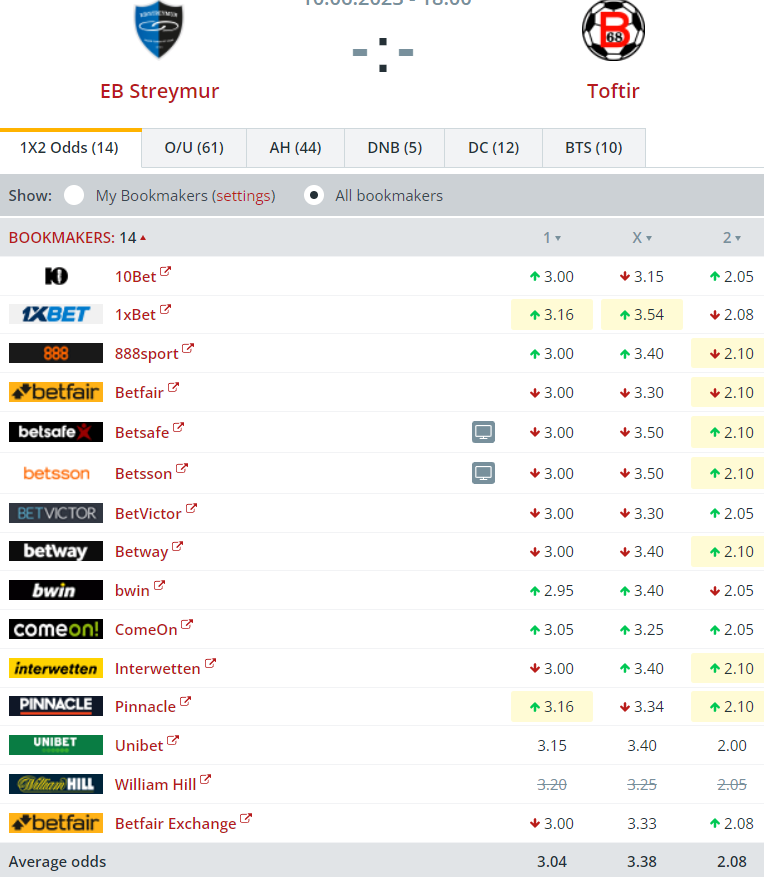Screen dimensions: 764x877
Task: Click 1xBet draw odds 3.54
Action: click(642, 314)
